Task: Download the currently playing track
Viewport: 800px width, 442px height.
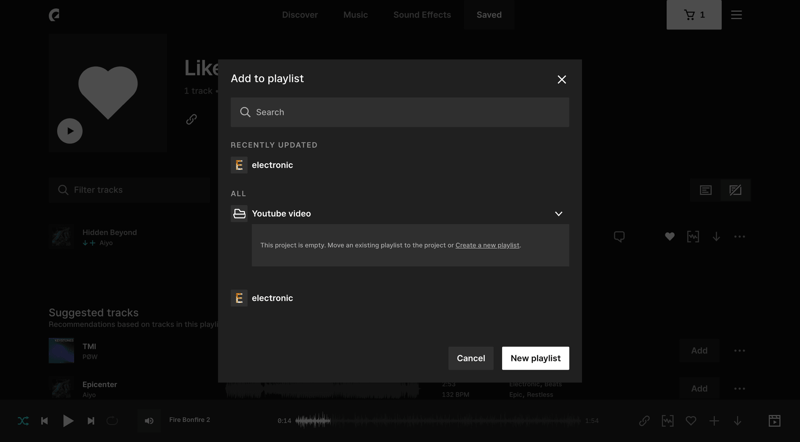Action: point(737,421)
